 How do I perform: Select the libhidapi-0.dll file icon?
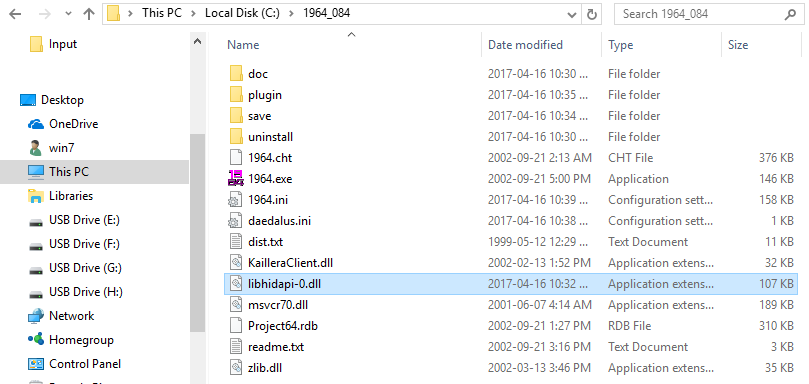coord(236,284)
